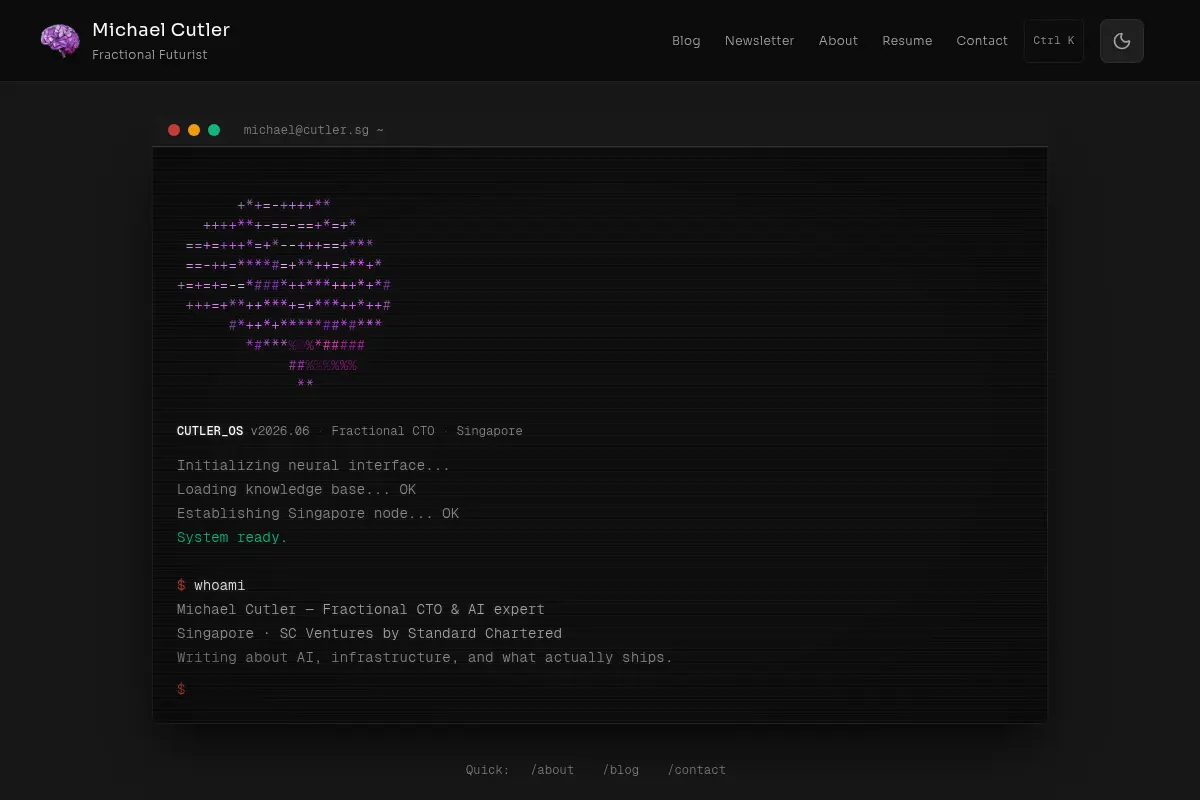This screenshot has width=1200, height=800.
Task: Toggle dark mode with the moon icon
Action: pyautogui.click(x=1122, y=41)
